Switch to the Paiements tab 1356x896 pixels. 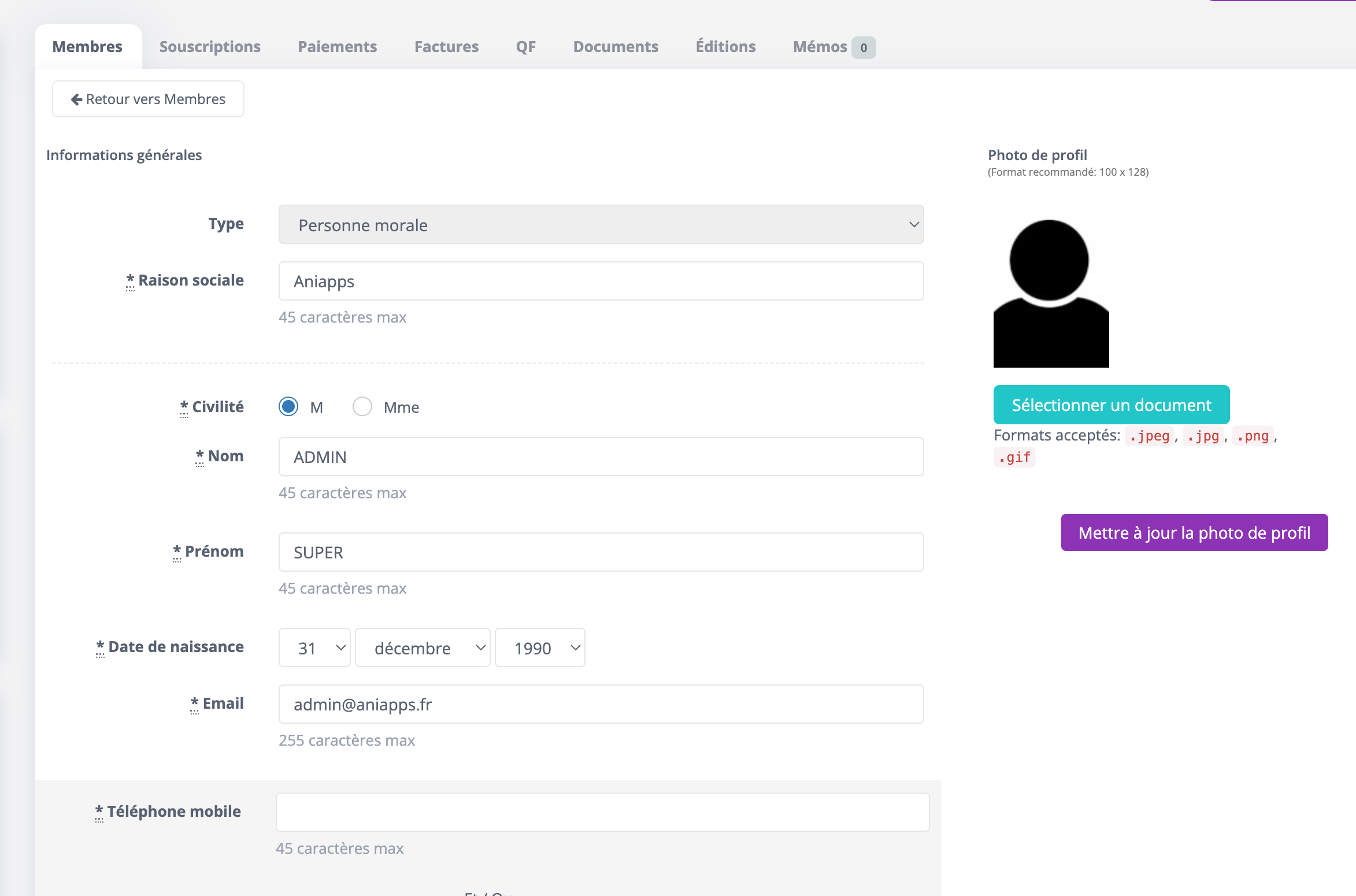coord(338,46)
